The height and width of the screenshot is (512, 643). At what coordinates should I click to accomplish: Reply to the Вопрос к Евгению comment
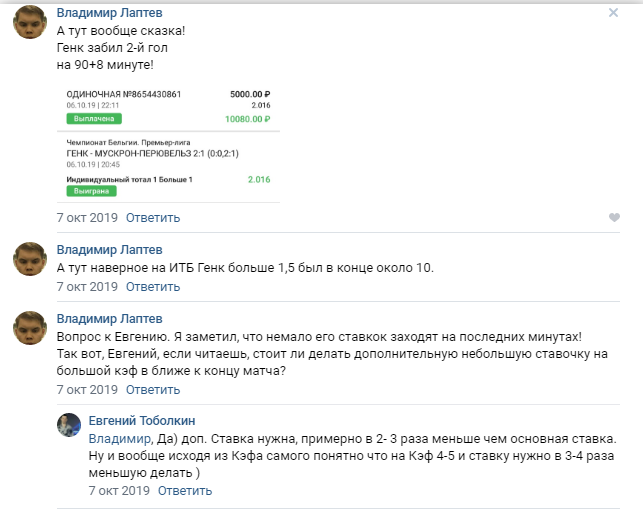click(x=153, y=389)
